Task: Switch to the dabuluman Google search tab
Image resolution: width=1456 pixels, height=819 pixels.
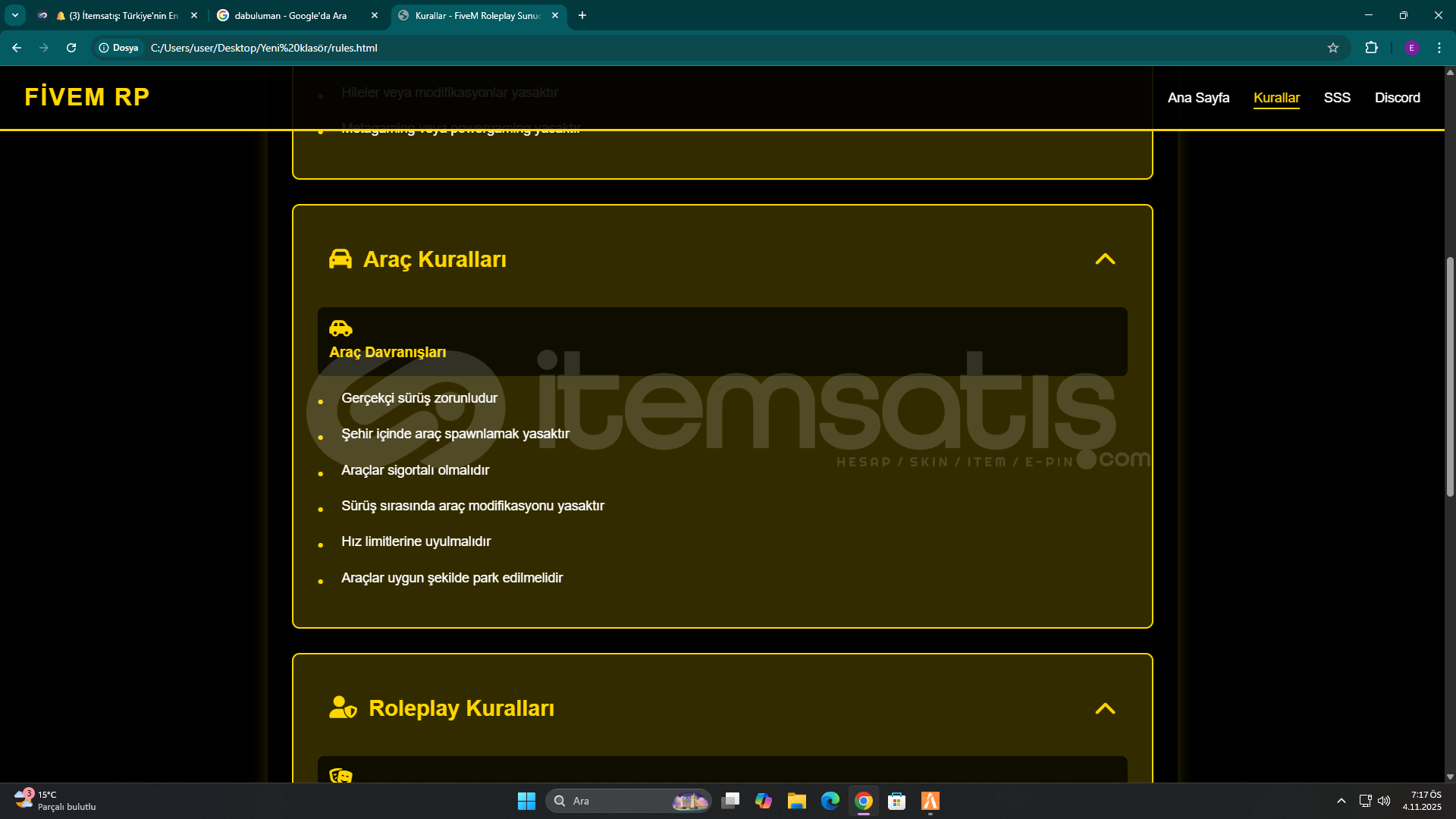Action: tap(290, 15)
